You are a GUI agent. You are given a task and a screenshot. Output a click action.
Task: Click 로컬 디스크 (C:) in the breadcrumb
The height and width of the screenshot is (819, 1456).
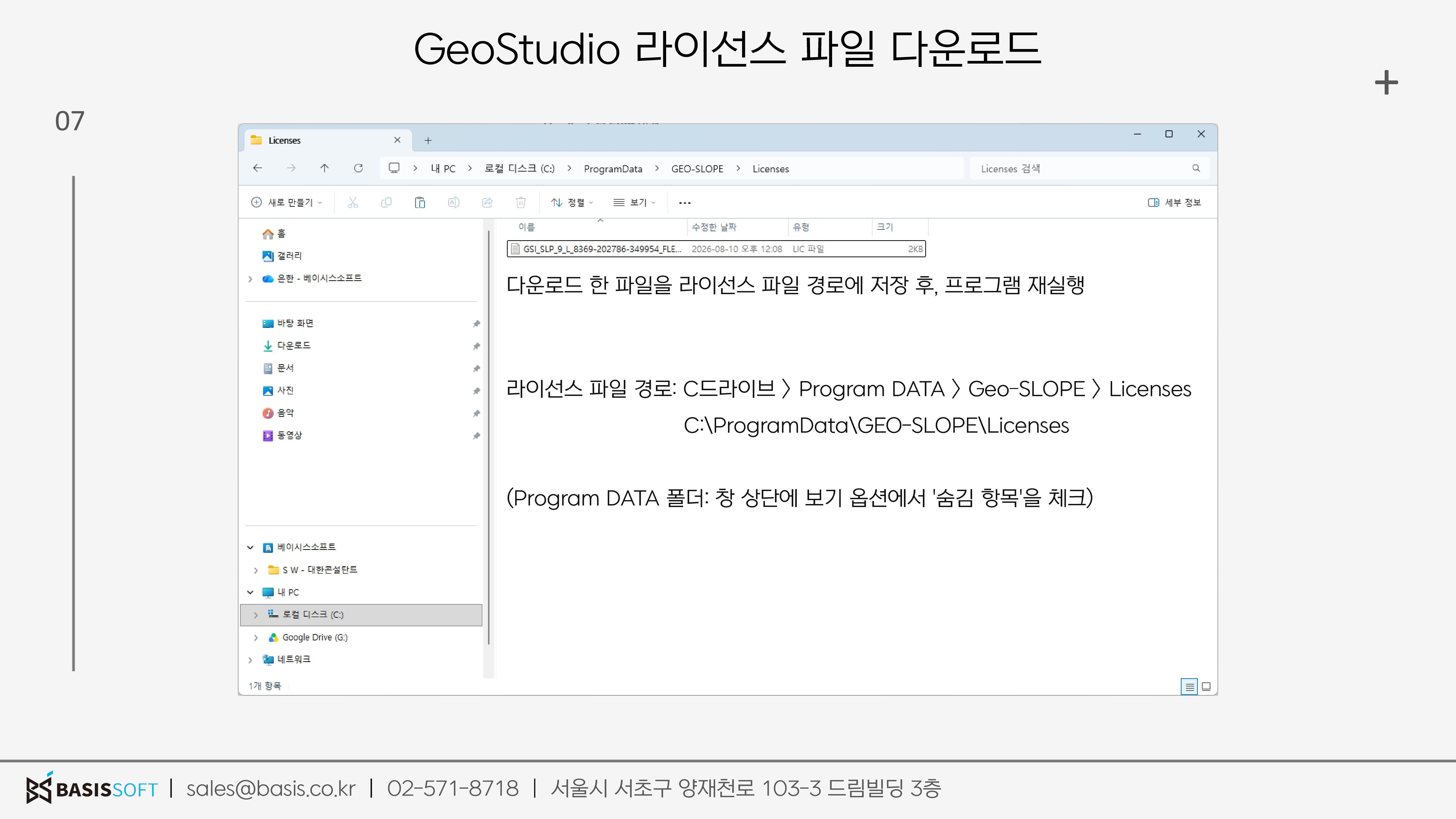coord(520,168)
